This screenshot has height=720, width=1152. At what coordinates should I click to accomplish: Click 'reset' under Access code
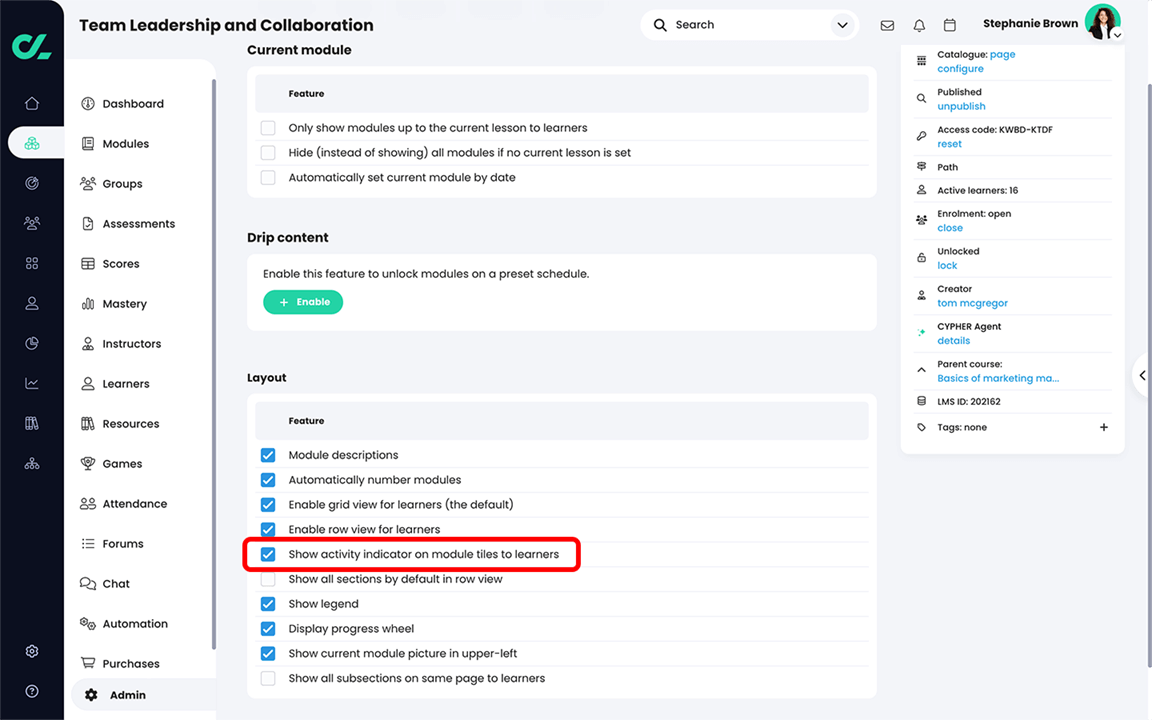tap(949, 144)
